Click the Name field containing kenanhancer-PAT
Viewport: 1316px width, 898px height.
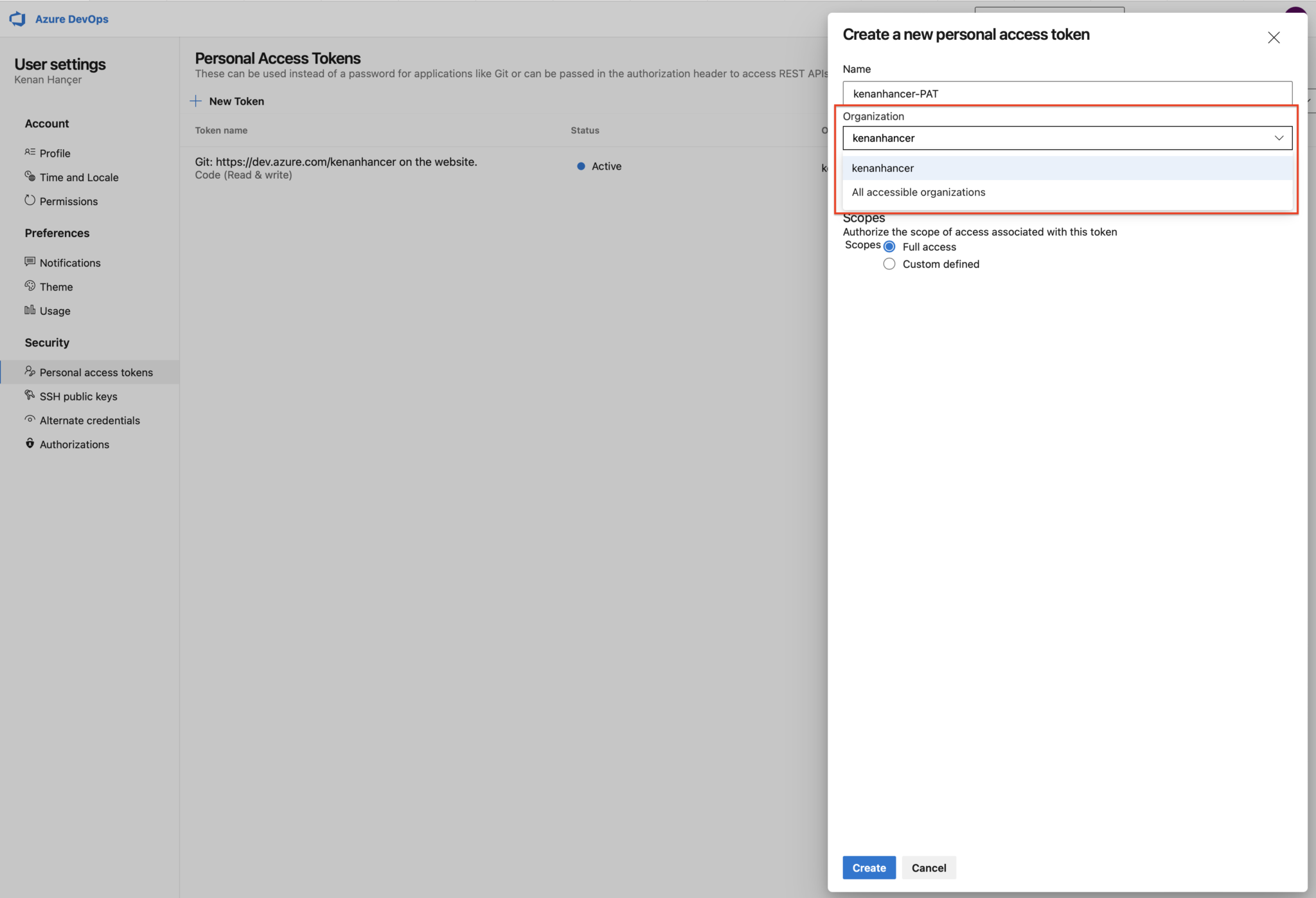pyautogui.click(x=1067, y=93)
